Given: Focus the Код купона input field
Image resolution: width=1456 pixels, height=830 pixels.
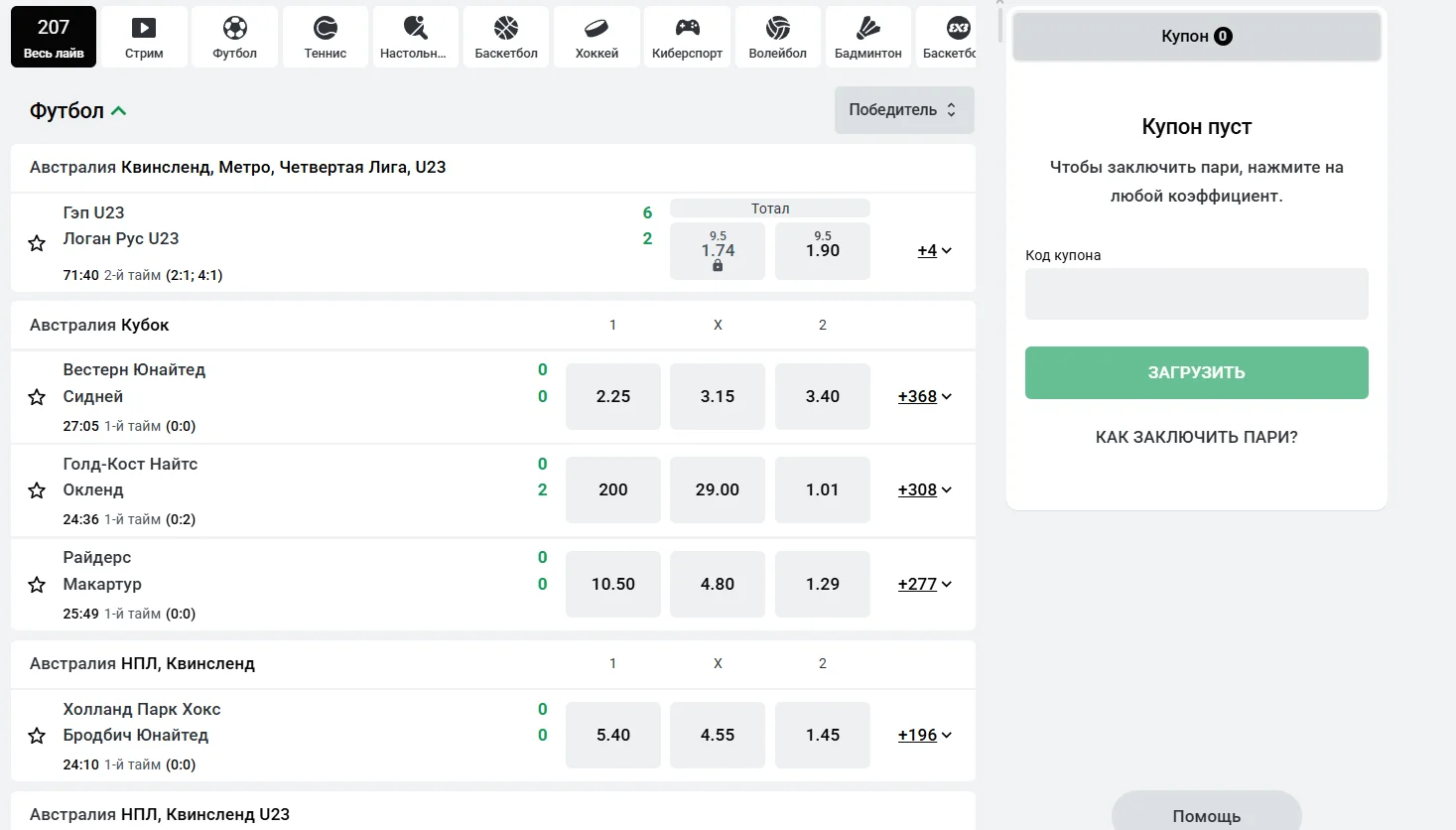Looking at the screenshot, I should pos(1197,294).
